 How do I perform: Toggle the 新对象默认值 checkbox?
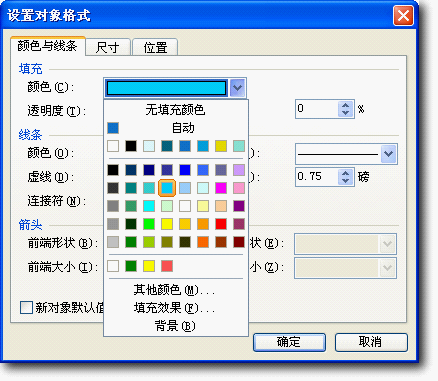click(26, 307)
